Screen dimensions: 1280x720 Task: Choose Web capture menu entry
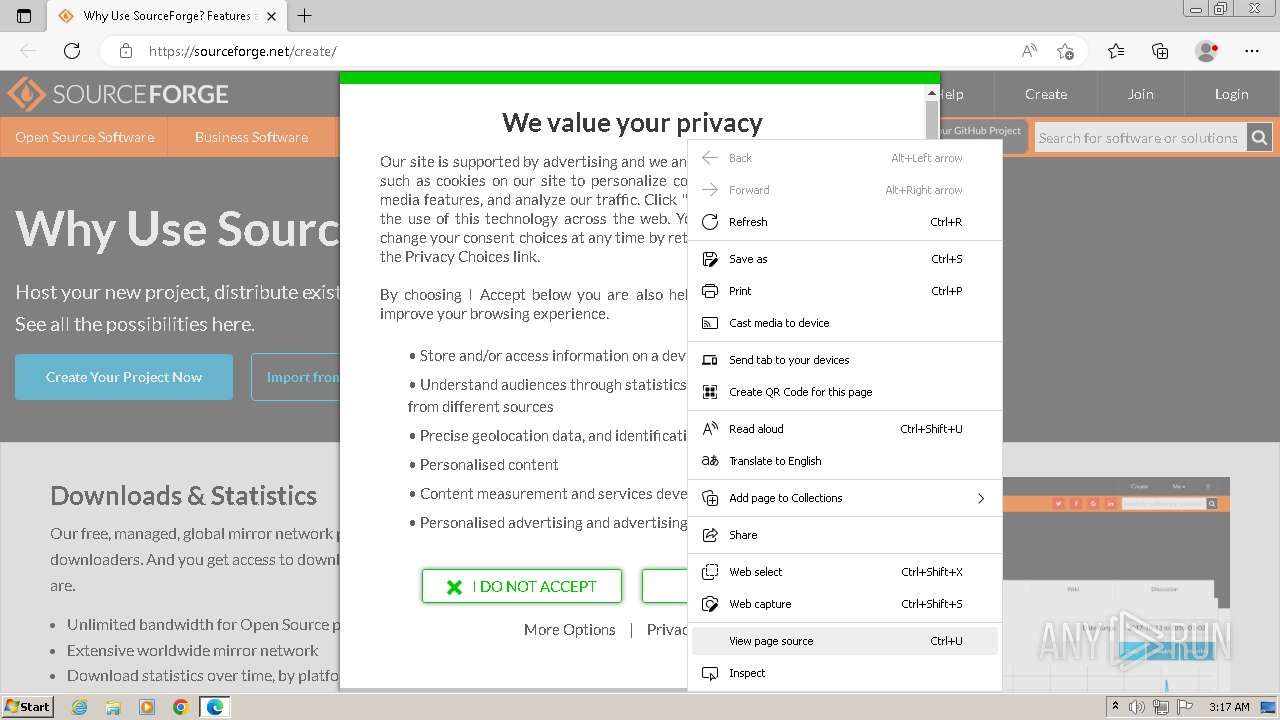(845, 604)
